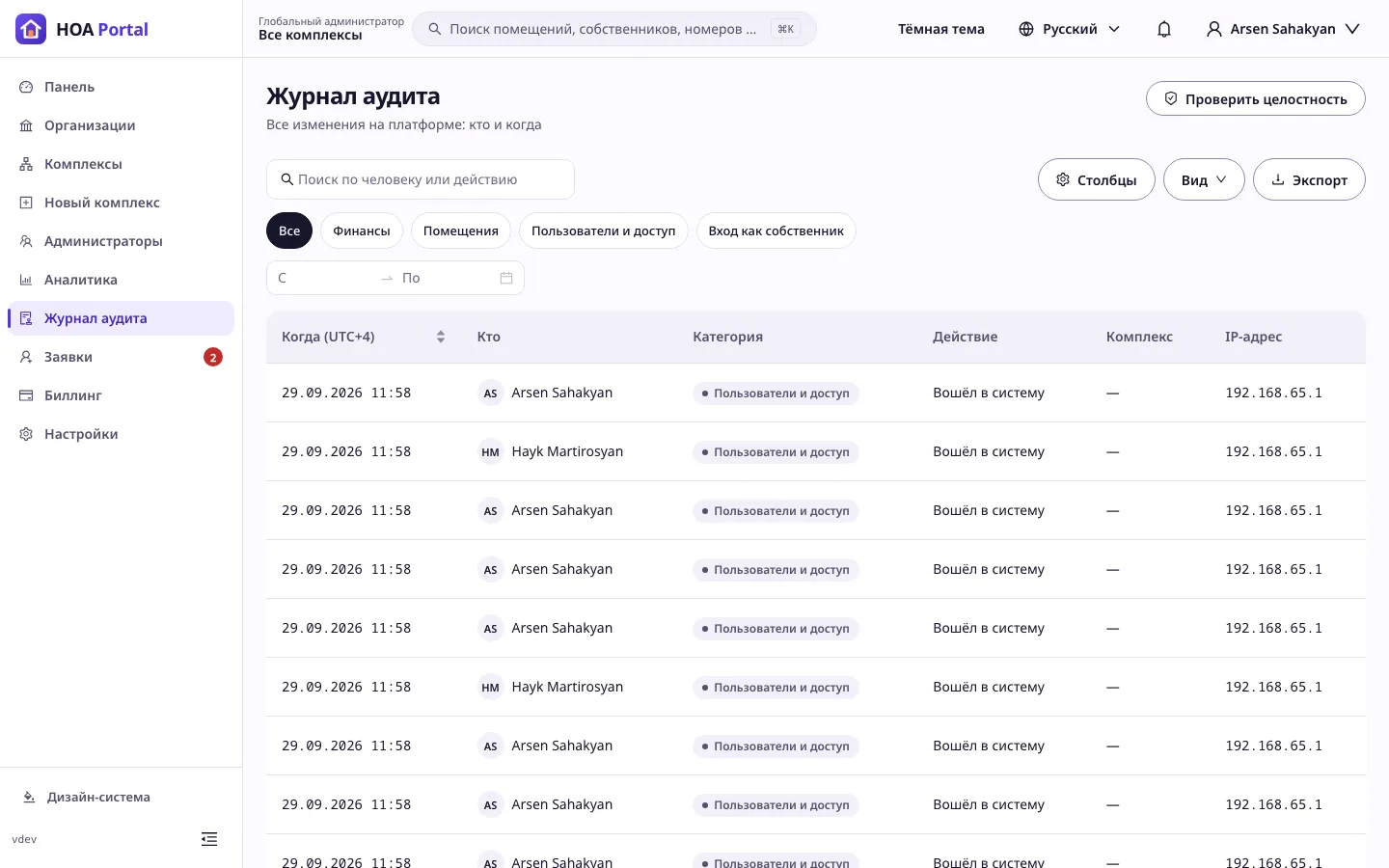Open the Вид view dropdown
Screen dimensions: 1389x868
[x=1204, y=179]
